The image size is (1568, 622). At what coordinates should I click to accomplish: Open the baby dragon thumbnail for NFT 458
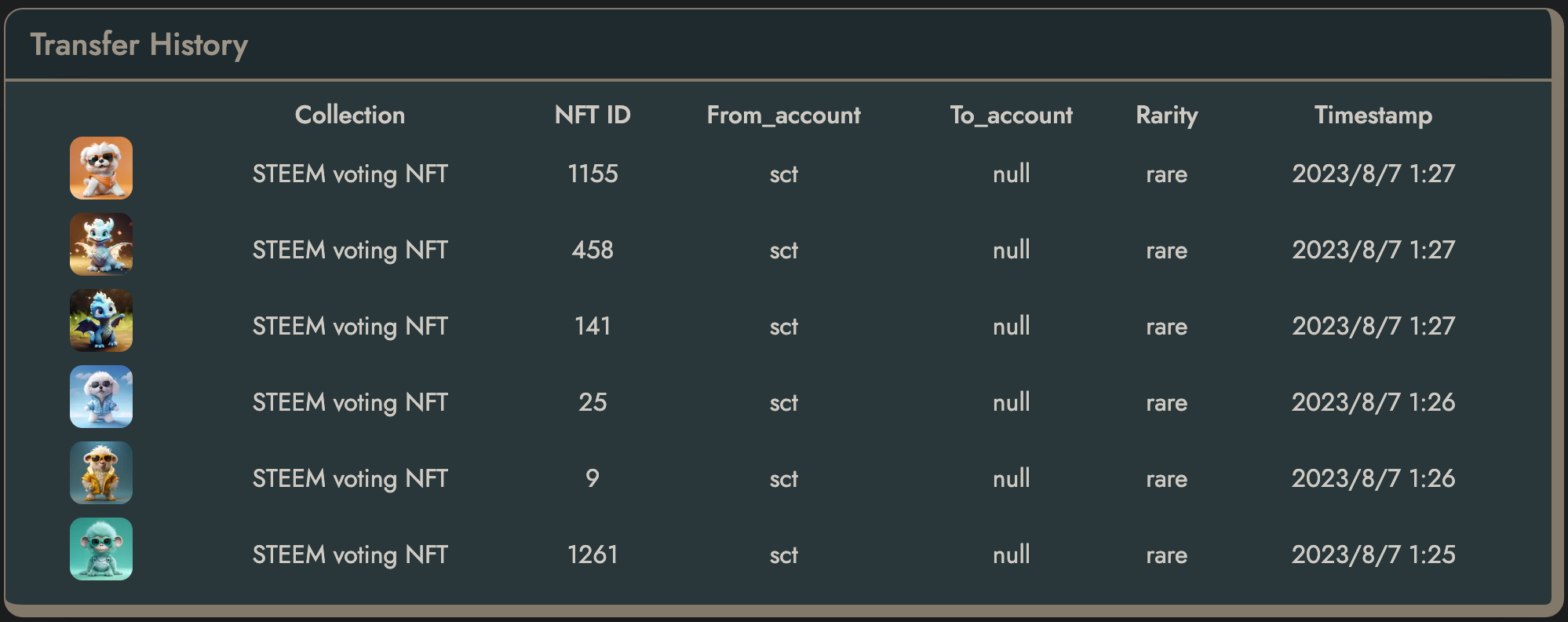click(x=101, y=244)
